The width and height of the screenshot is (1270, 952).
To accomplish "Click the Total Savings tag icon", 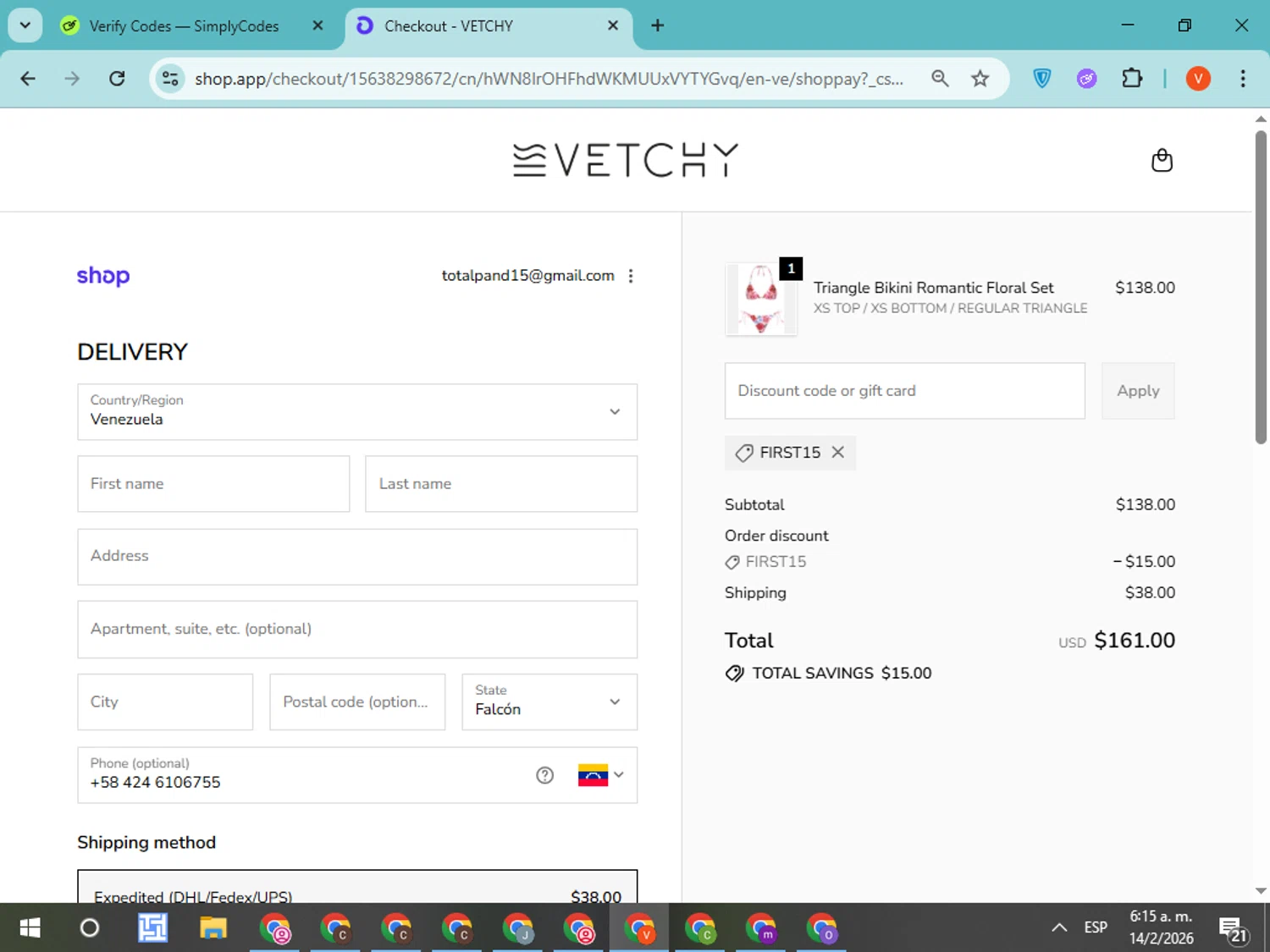I will click(x=734, y=673).
